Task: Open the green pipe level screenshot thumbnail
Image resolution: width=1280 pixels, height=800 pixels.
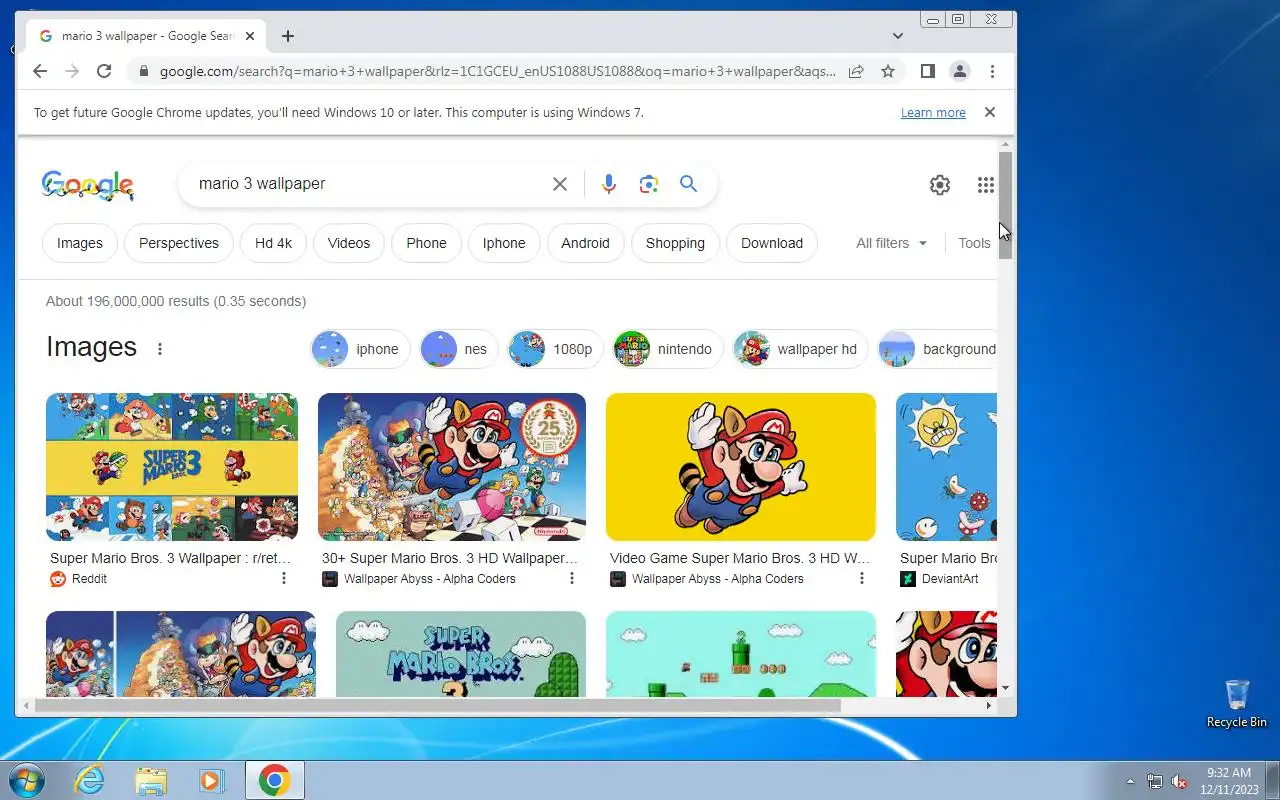Action: click(741, 654)
